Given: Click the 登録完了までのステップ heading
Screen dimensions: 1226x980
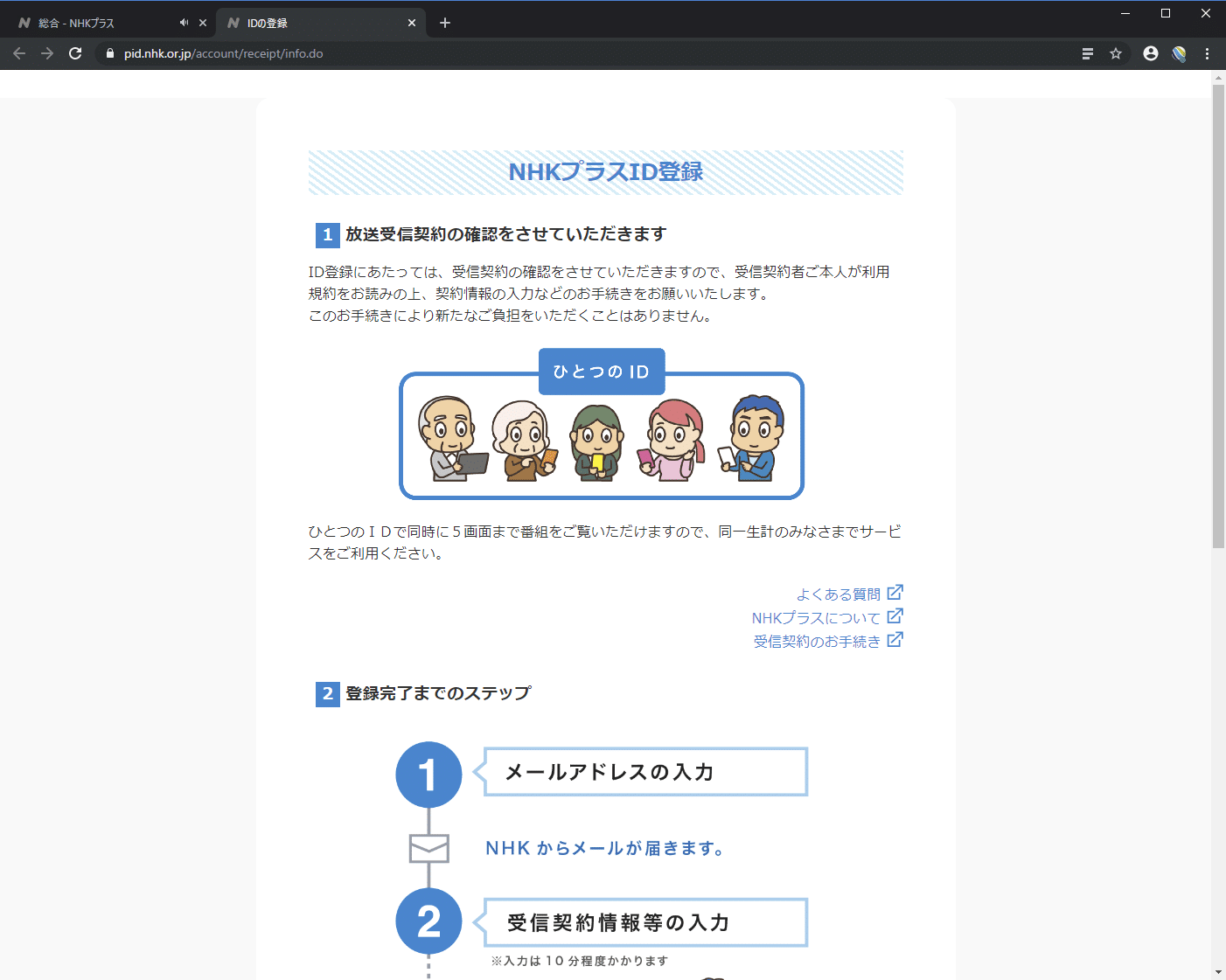Looking at the screenshot, I should coord(438,693).
